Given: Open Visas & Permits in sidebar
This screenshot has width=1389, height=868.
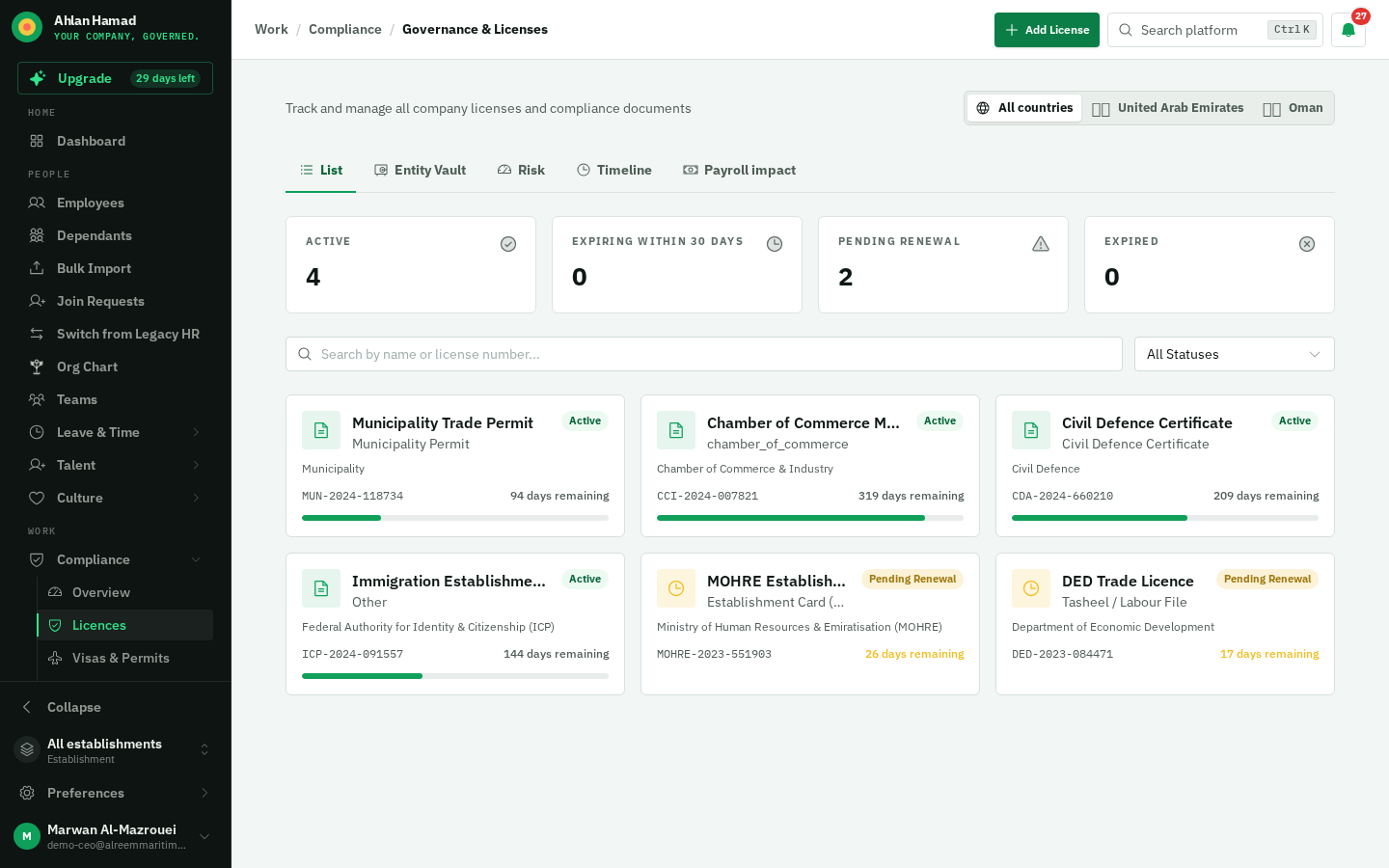Looking at the screenshot, I should click(x=125, y=658).
